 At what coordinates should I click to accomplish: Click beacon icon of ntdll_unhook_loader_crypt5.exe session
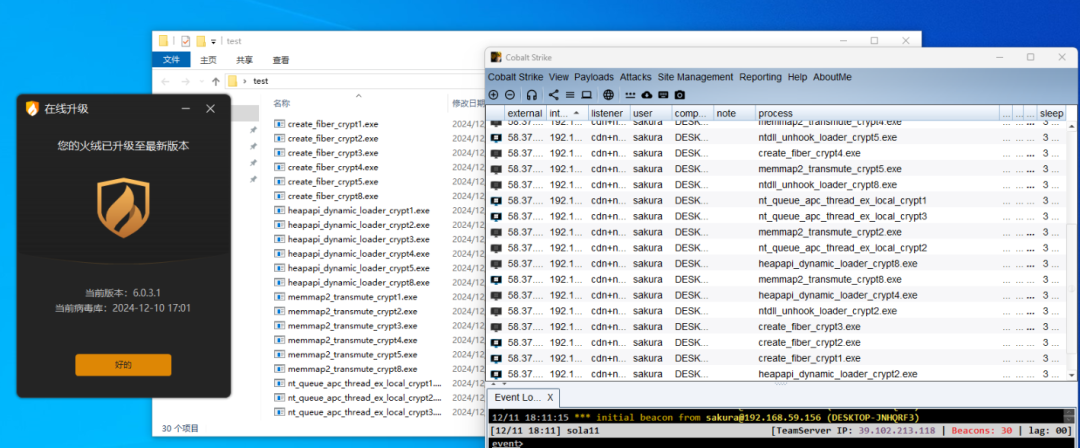coord(496,137)
